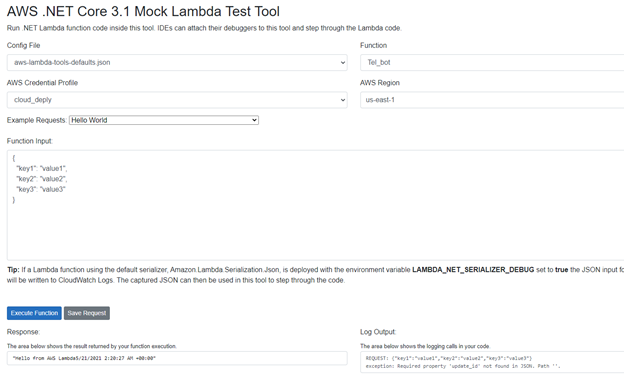Focus the Function field containing Tel_bot

(x=492, y=62)
